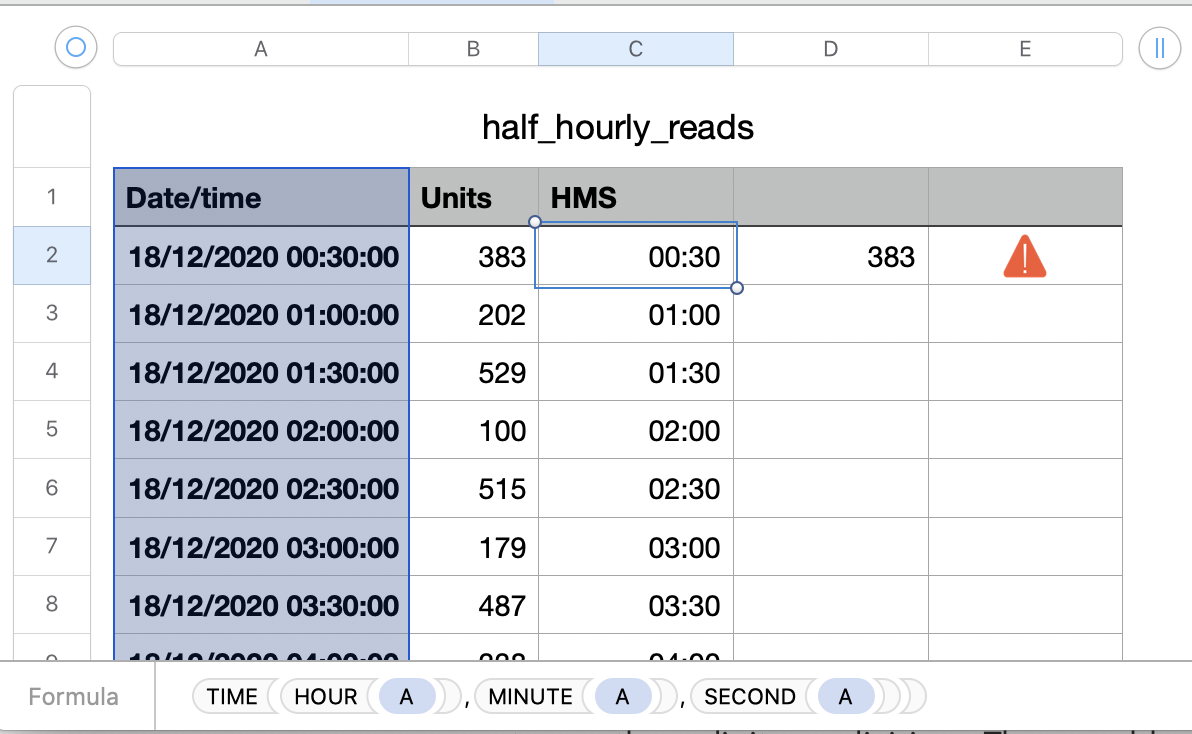Viewport: 1192px width, 734px height.
Task: Select column A header
Action: click(260, 47)
